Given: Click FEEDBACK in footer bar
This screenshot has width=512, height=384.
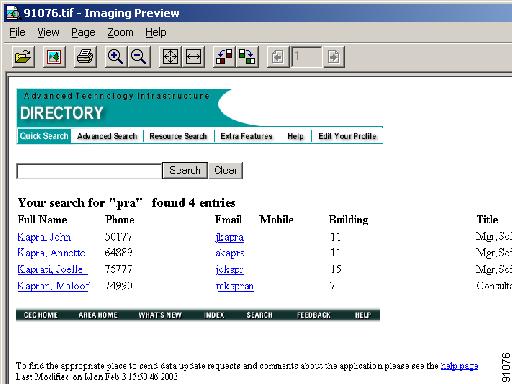Looking at the screenshot, I should [314, 315].
